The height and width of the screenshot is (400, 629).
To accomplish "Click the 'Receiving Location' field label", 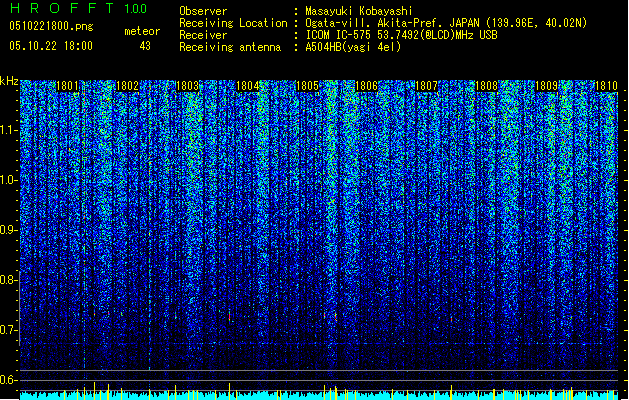I will click(x=233, y=23).
